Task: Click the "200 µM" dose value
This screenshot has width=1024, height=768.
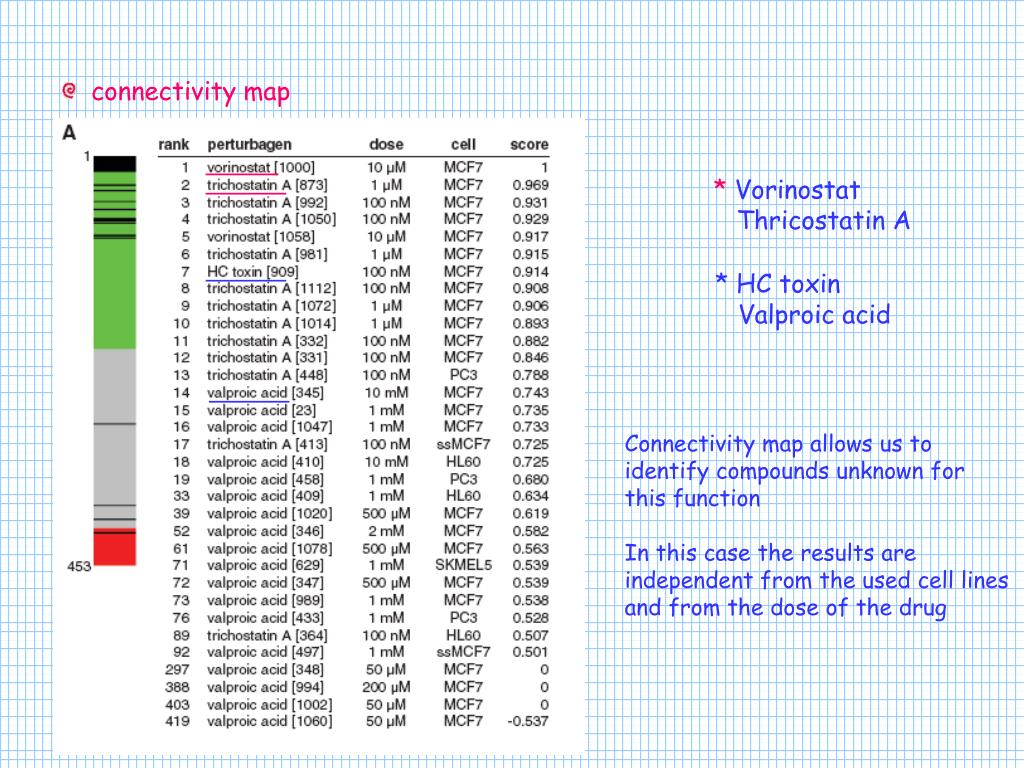Action: coord(386,687)
